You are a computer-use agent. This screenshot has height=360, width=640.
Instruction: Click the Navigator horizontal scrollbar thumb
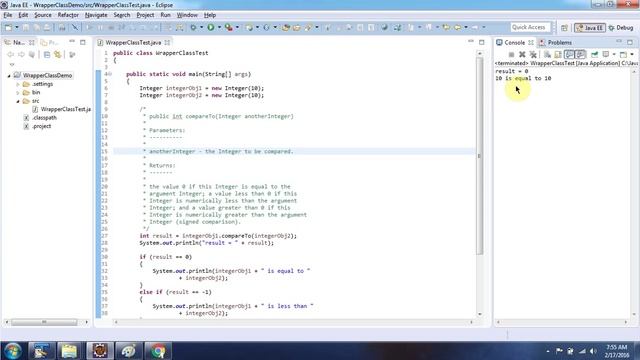pos(44,322)
